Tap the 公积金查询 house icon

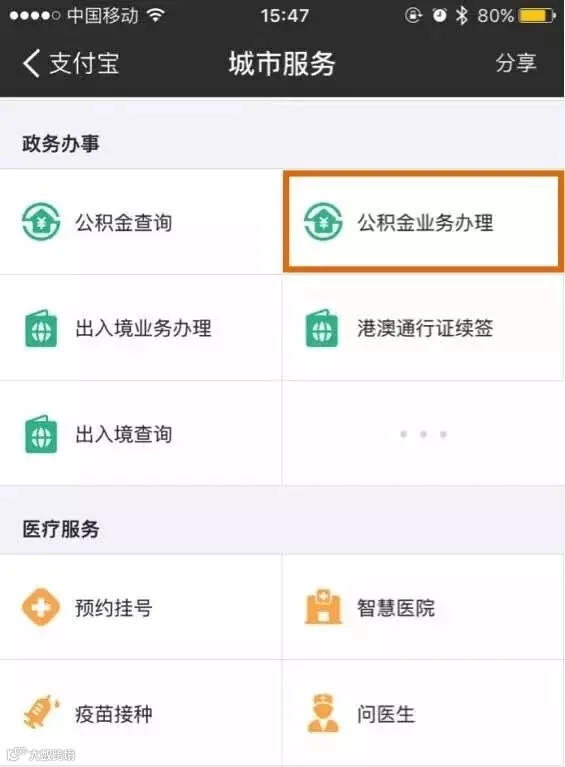point(41,222)
